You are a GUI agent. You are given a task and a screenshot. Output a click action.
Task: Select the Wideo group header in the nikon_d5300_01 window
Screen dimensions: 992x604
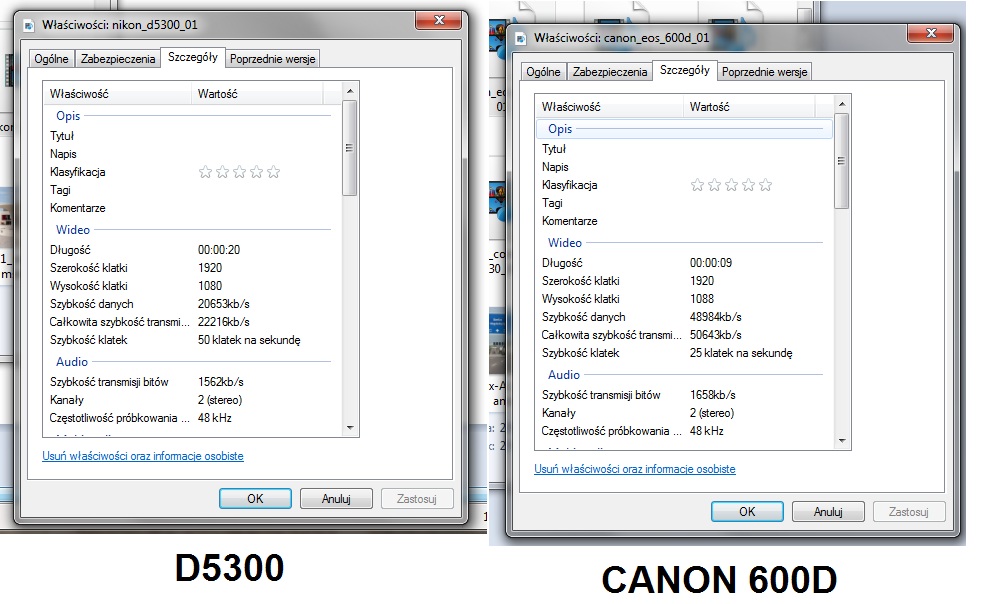192,230
